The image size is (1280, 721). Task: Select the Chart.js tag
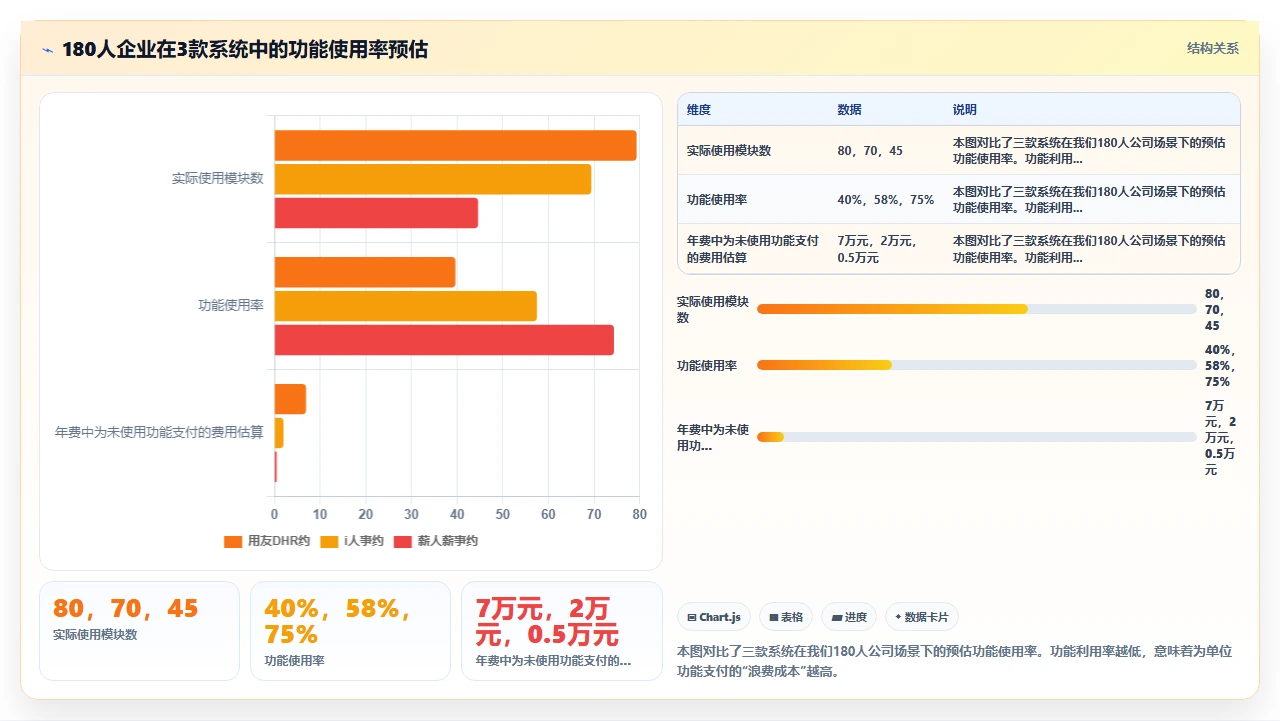coord(713,617)
